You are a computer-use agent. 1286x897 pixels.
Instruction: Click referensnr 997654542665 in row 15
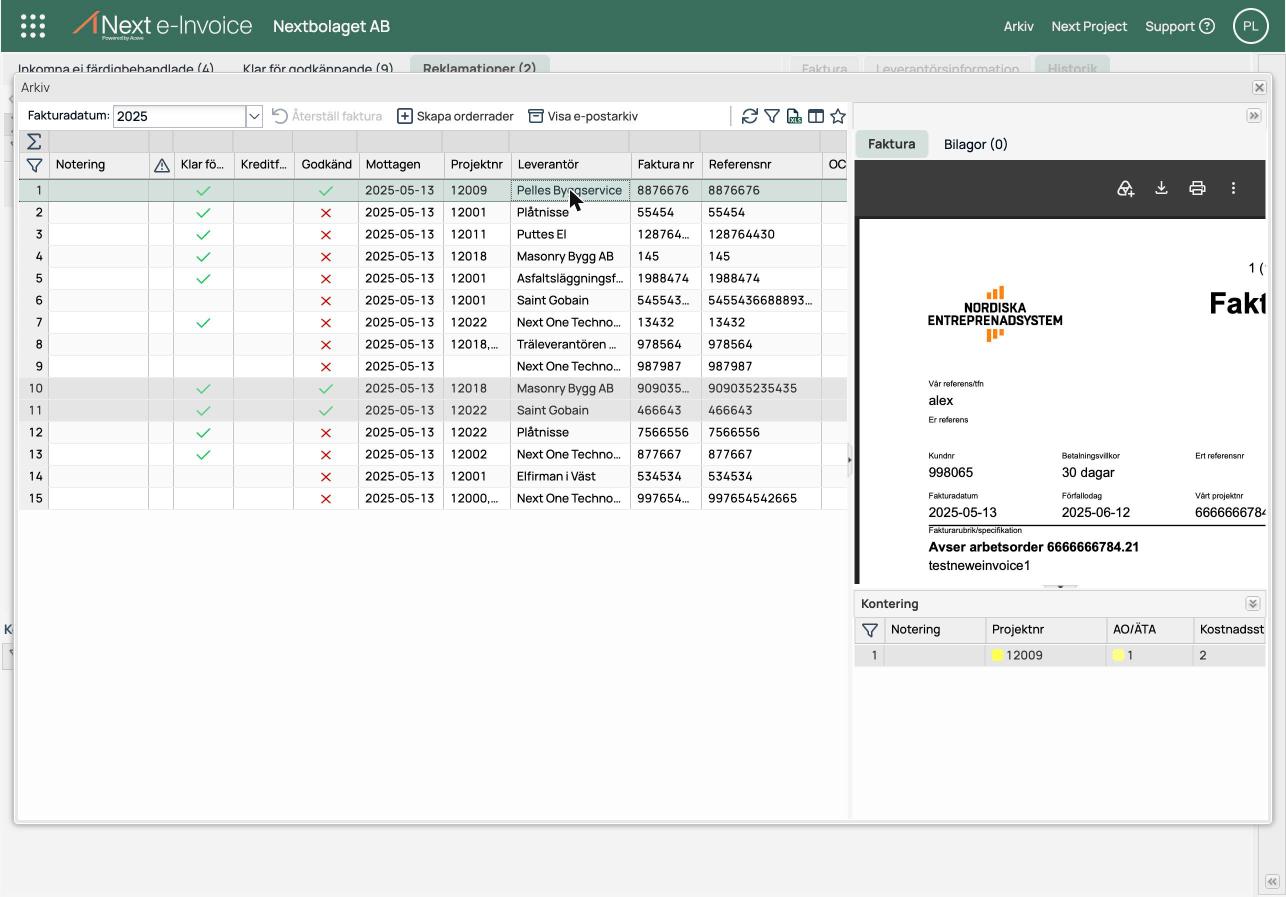click(x=752, y=498)
